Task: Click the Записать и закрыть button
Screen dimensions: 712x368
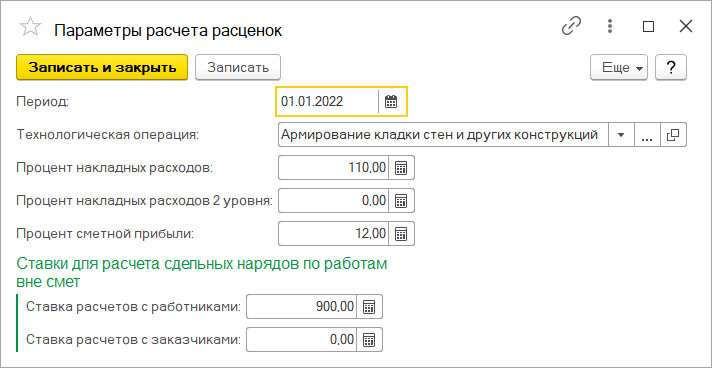Action: [102, 68]
